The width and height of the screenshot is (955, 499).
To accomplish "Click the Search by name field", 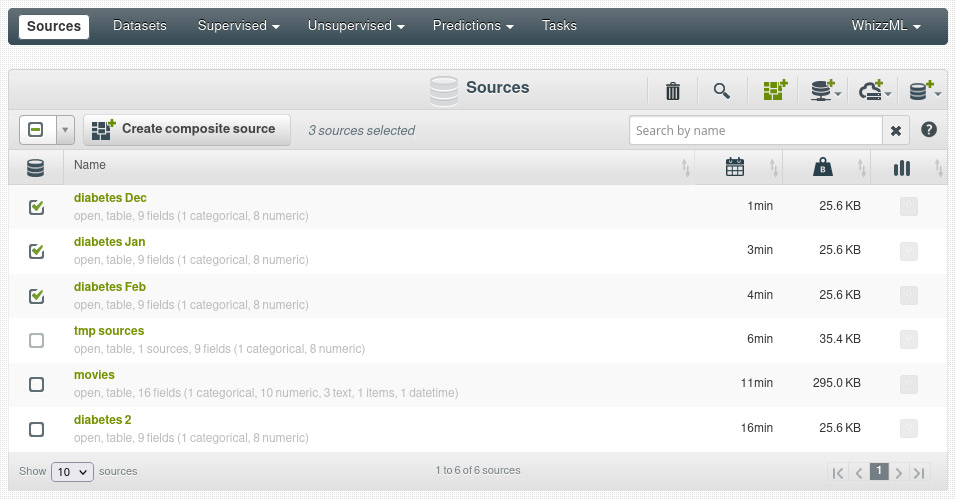I will pyautogui.click(x=755, y=130).
